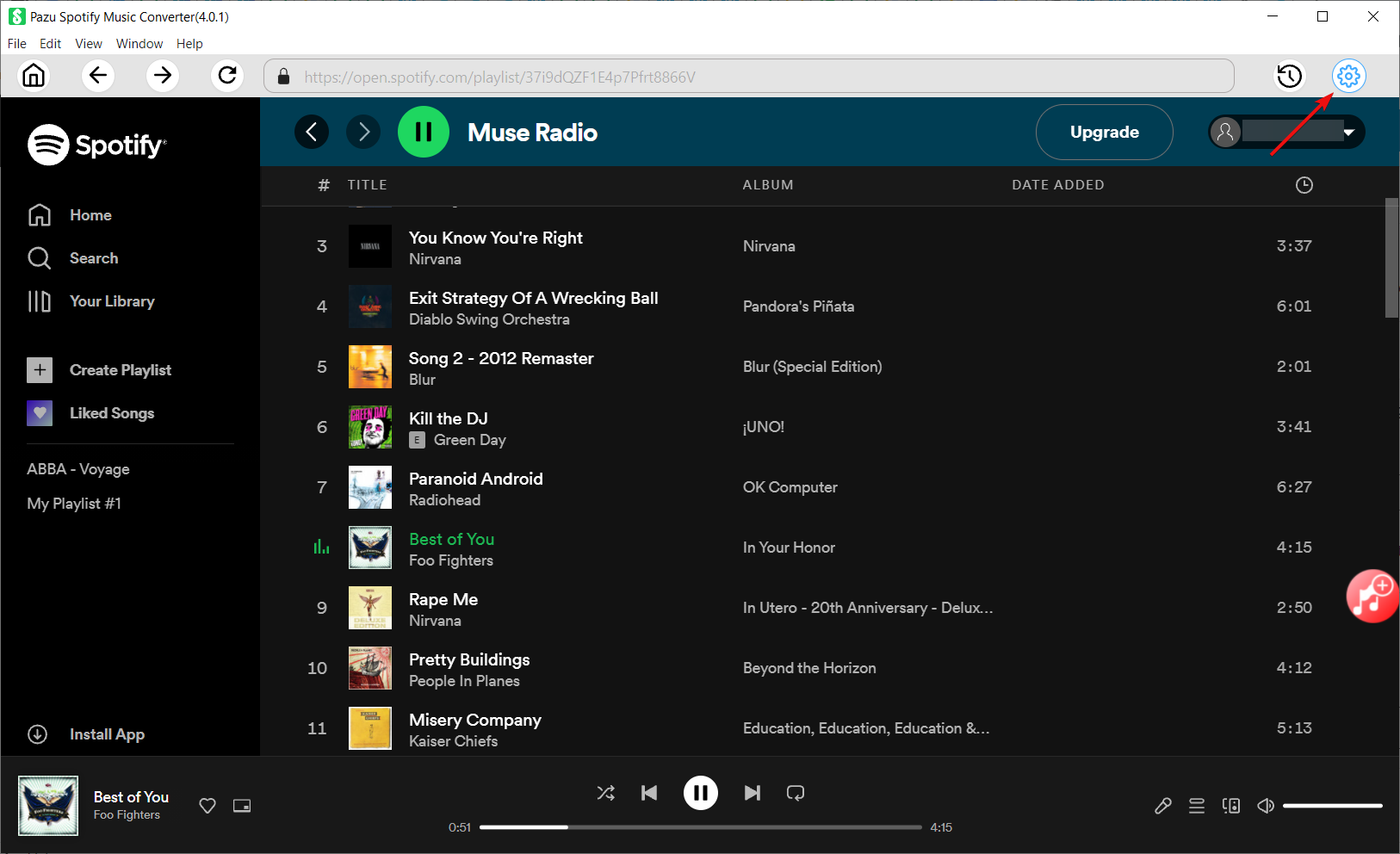Screen dimensions: 1400x854
Task: Toggle shuffle playback
Action: 606,793
